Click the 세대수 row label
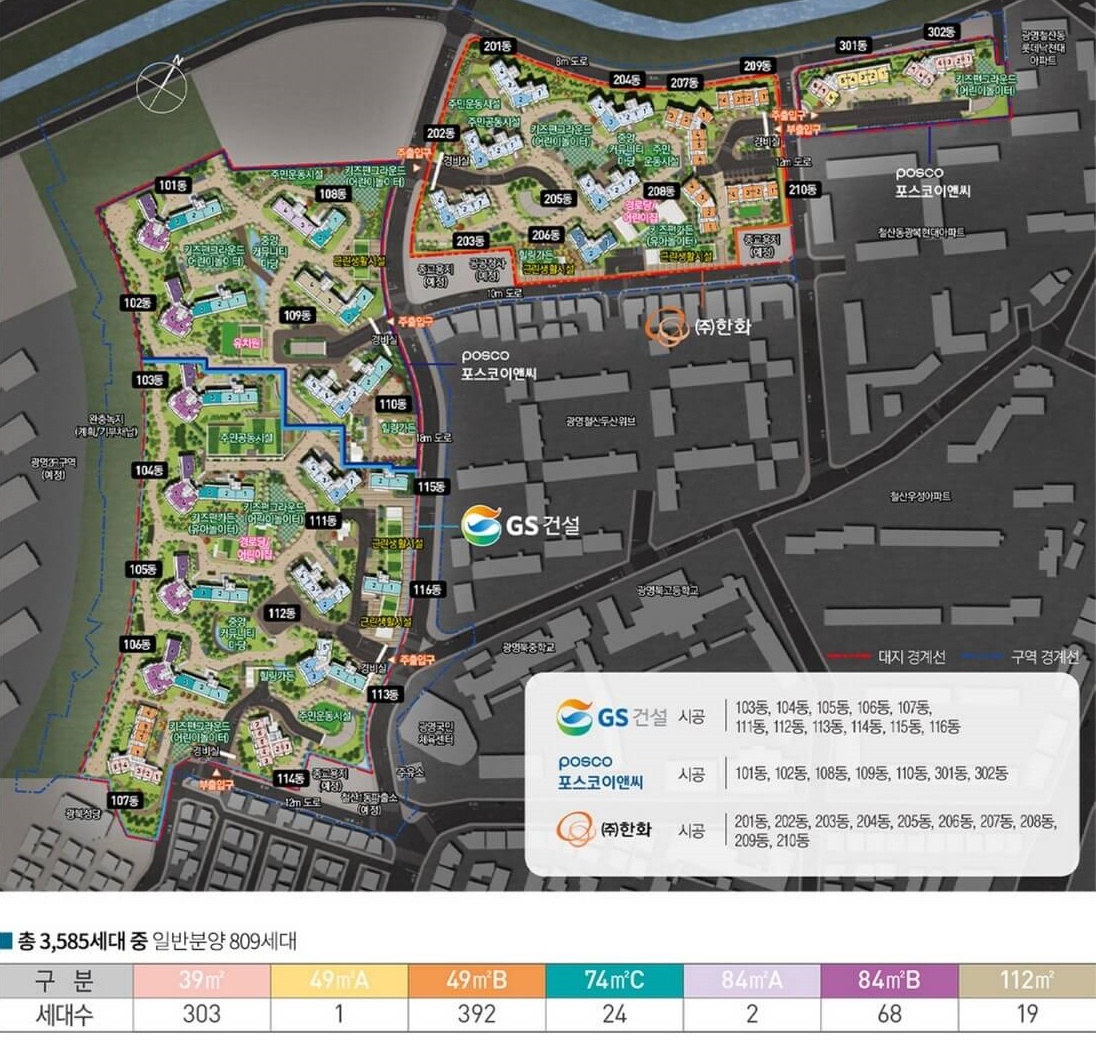The height and width of the screenshot is (1049, 1096). pos(66,1014)
